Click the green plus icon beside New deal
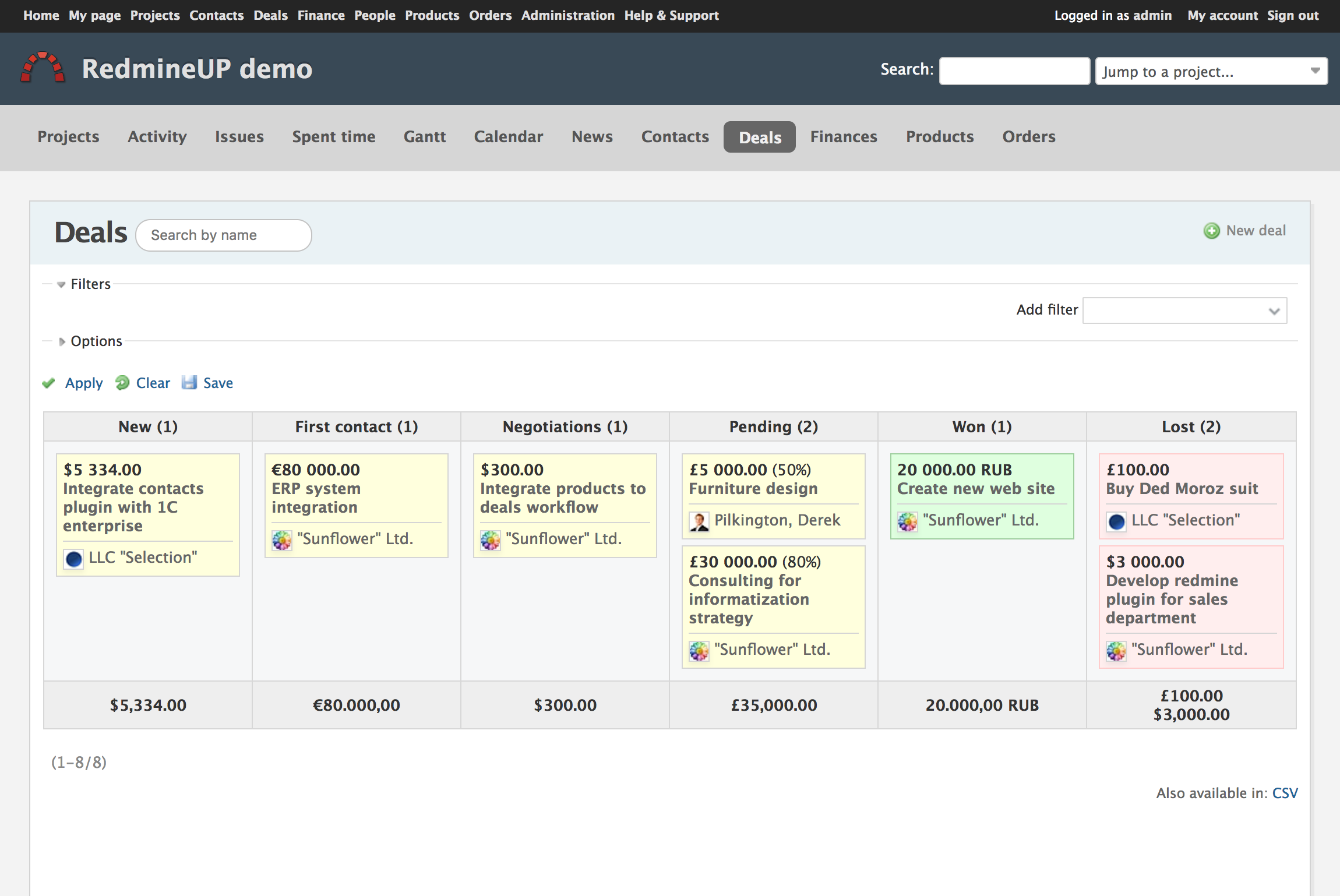The image size is (1340, 896). 1212,231
